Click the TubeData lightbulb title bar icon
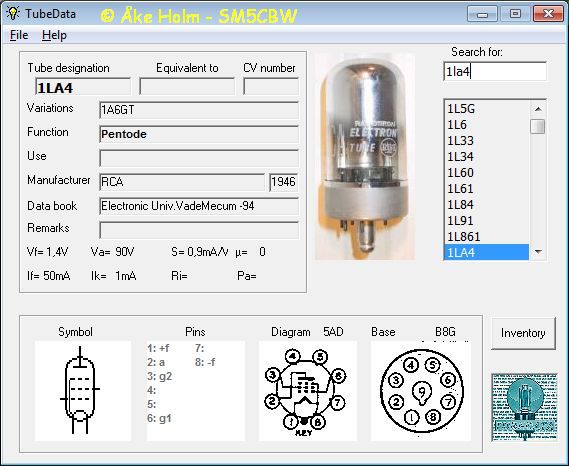The image size is (569, 466). pos(13,13)
